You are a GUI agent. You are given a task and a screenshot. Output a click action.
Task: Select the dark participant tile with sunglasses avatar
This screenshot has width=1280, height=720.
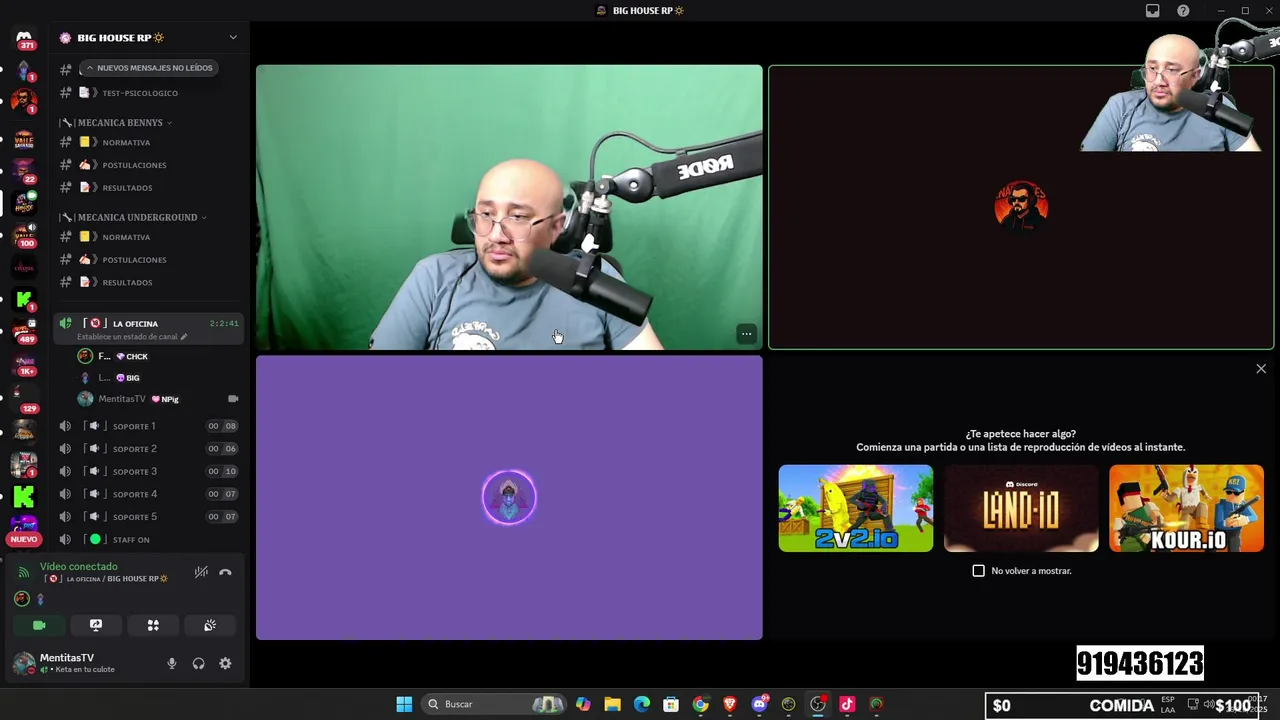[x=1021, y=207]
